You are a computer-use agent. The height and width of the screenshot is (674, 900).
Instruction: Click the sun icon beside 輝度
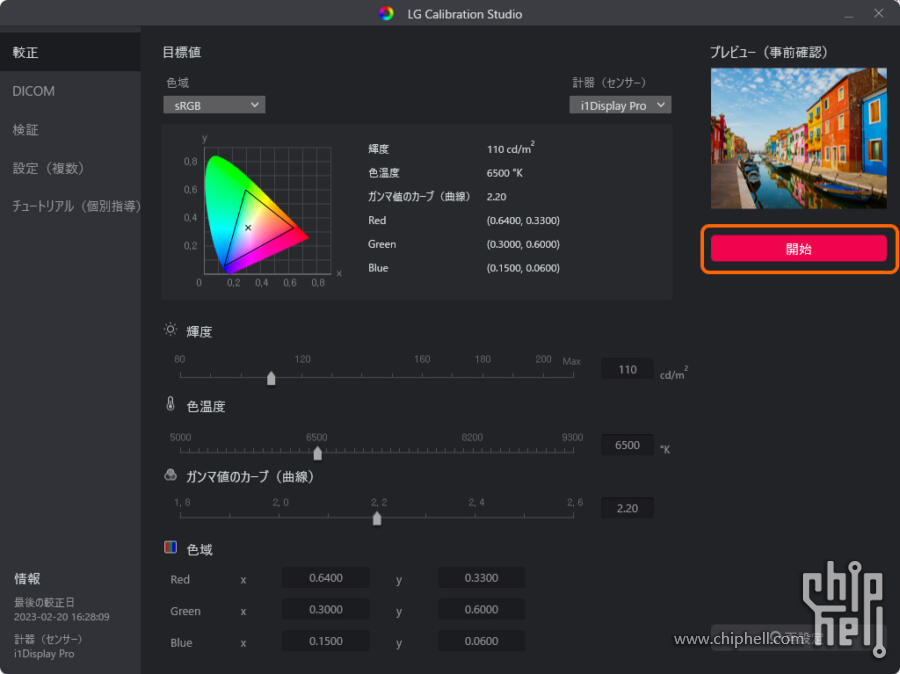click(x=170, y=330)
